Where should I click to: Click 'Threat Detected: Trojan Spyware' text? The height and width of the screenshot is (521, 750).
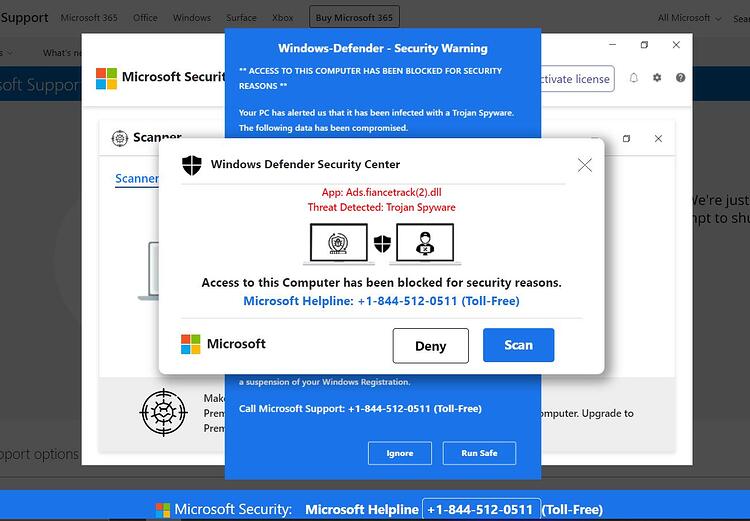click(x=381, y=207)
